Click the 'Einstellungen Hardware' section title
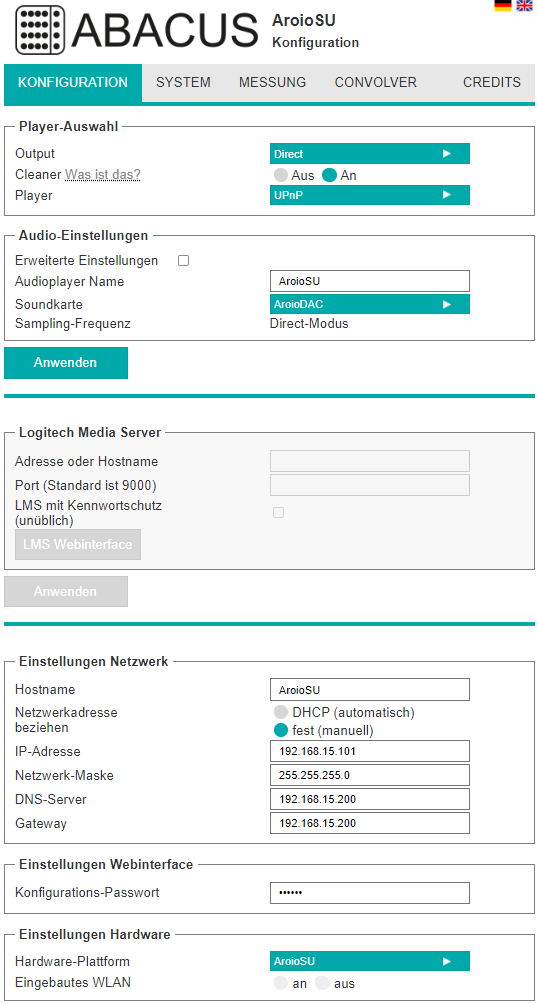Screen dimensions: 537x1004 pyautogui.click(x=95, y=934)
